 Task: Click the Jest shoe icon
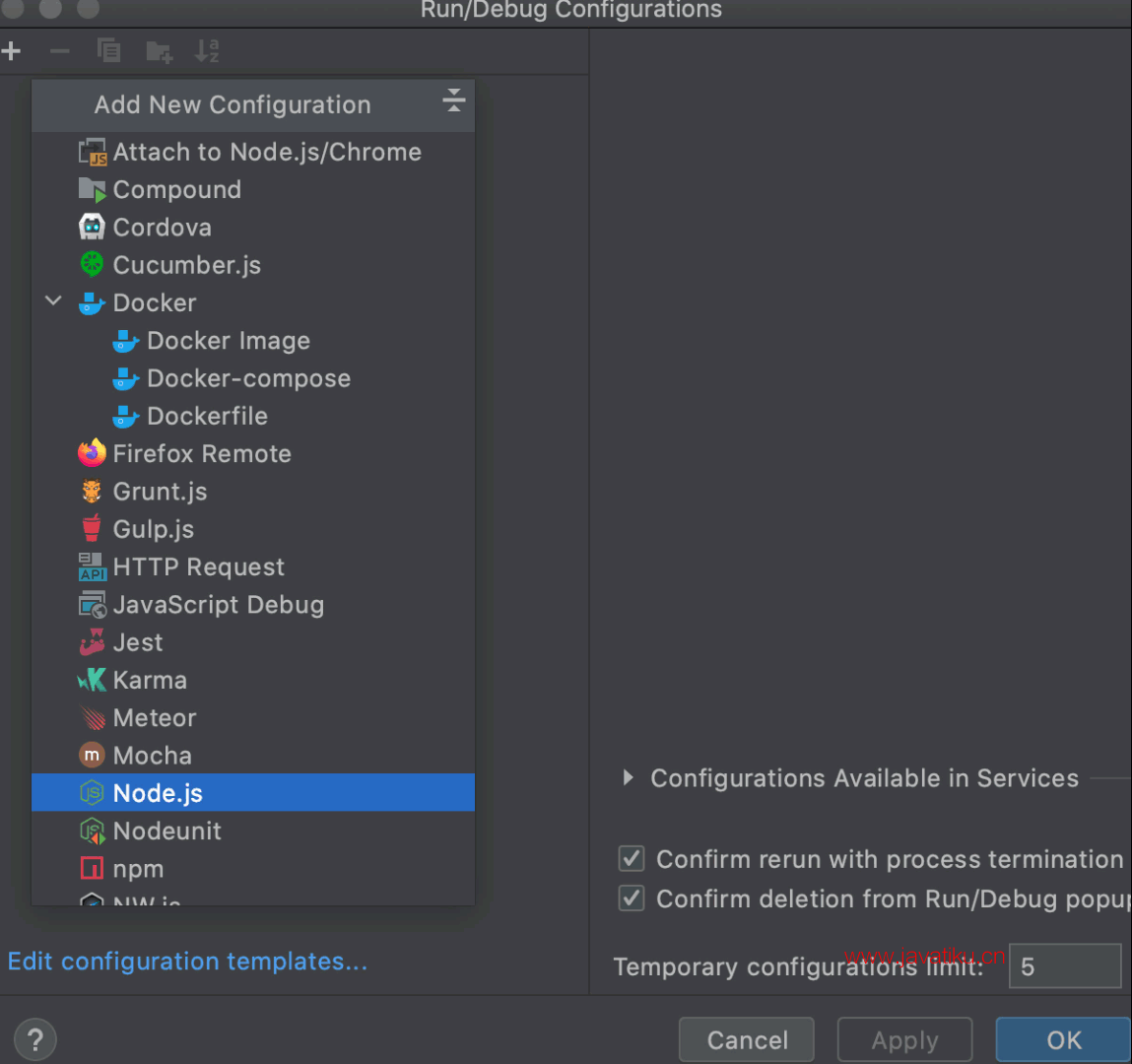(92, 642)
